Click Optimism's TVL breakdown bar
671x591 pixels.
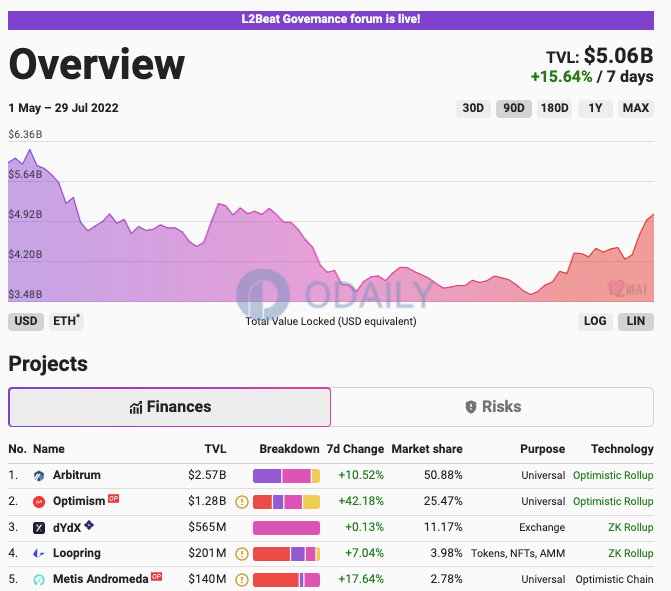286,502
